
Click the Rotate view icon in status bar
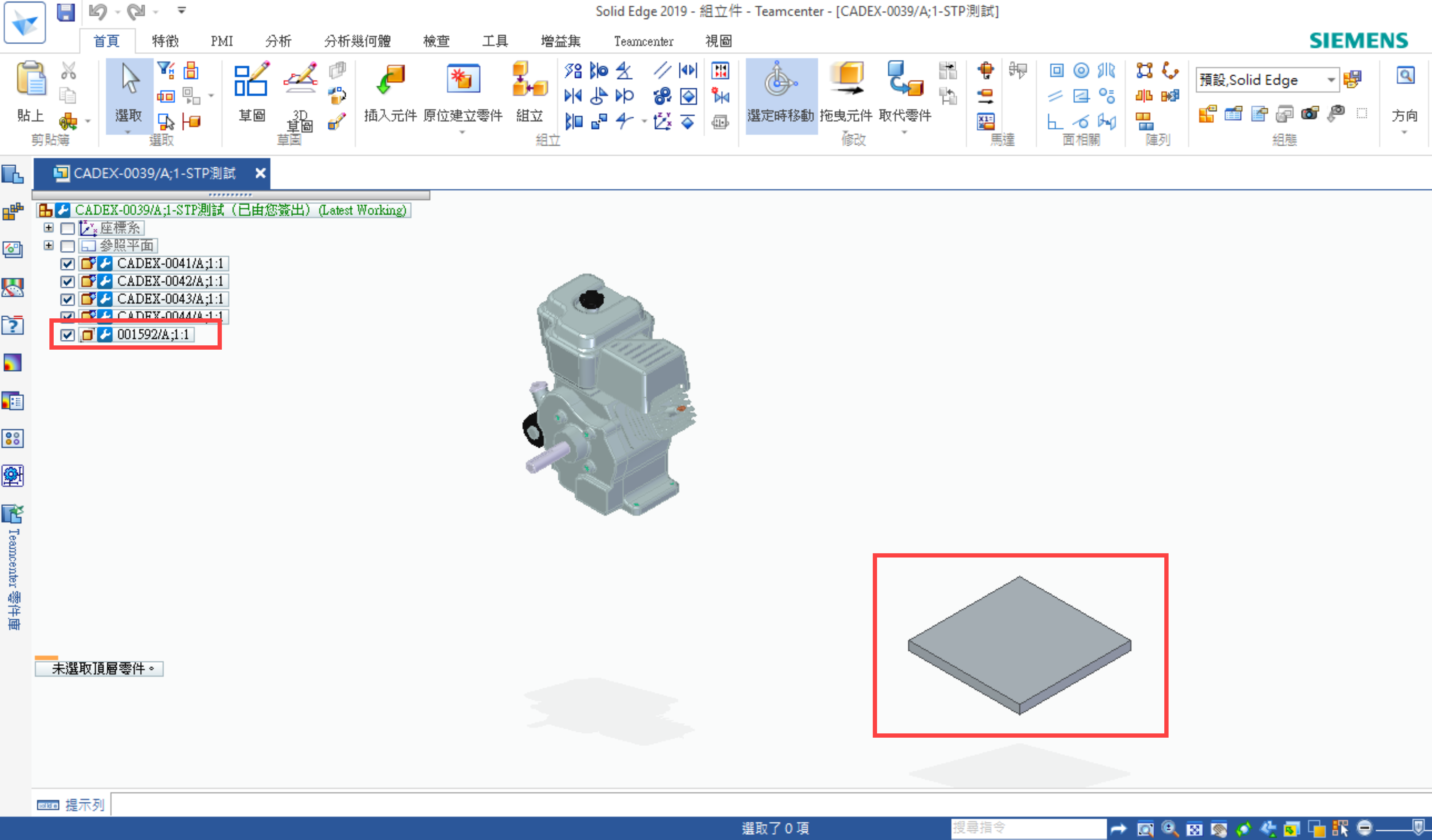tap(1243, 829)
